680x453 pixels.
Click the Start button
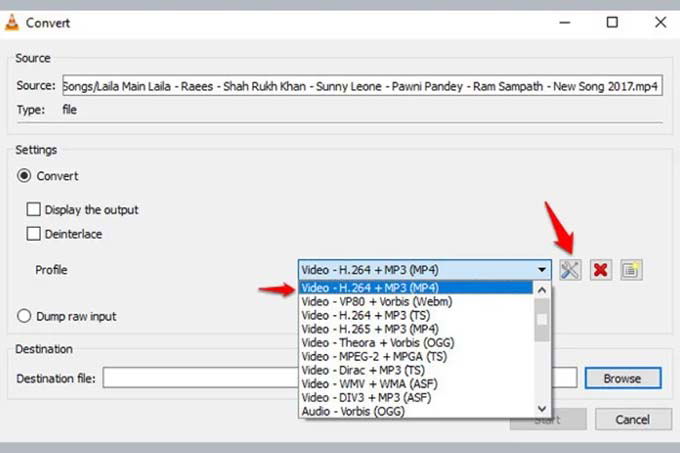point(548,419)
